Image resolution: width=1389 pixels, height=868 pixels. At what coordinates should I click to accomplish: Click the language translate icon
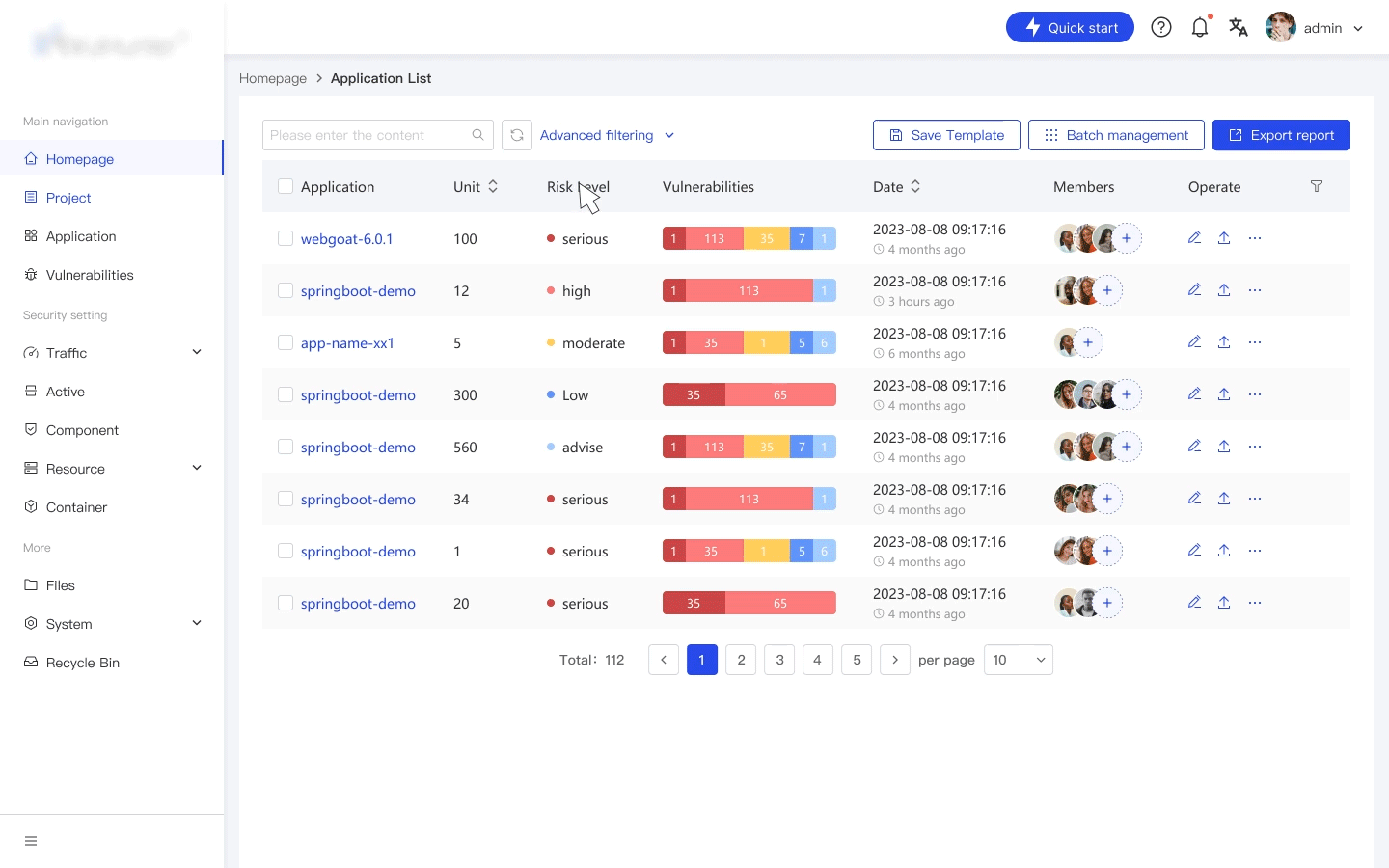(1239, 27)
